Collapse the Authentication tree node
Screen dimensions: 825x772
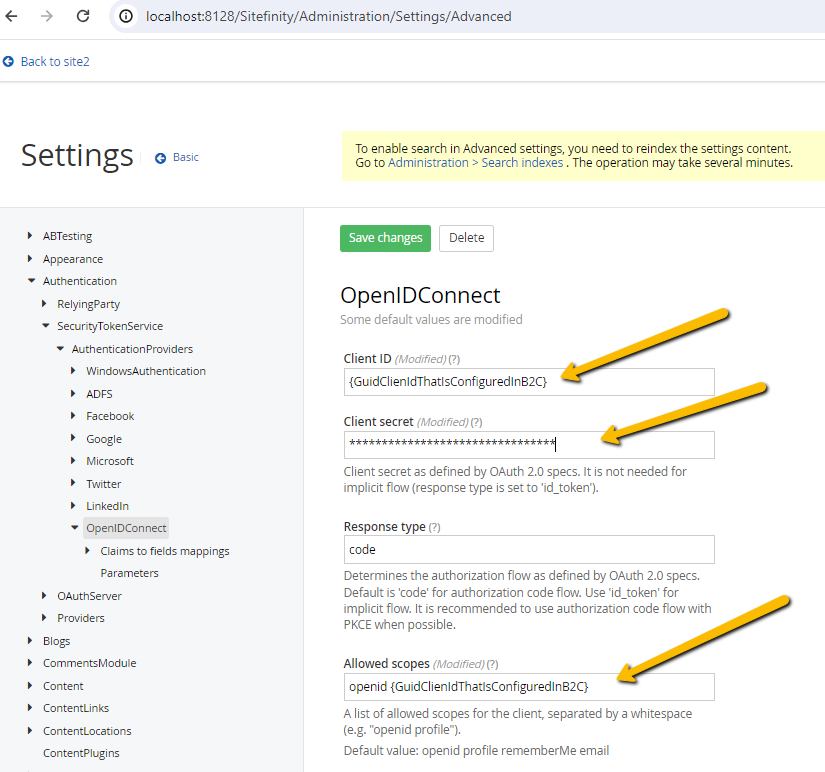[x=30, y=280]
